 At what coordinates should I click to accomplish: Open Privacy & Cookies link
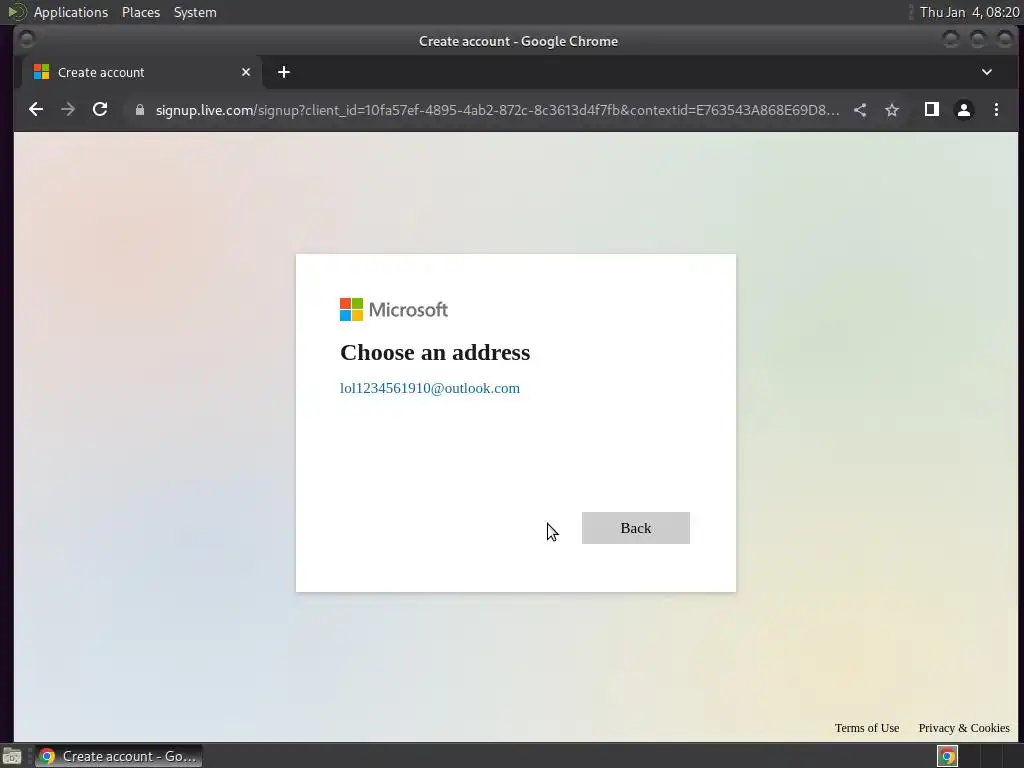coord(964,728)
